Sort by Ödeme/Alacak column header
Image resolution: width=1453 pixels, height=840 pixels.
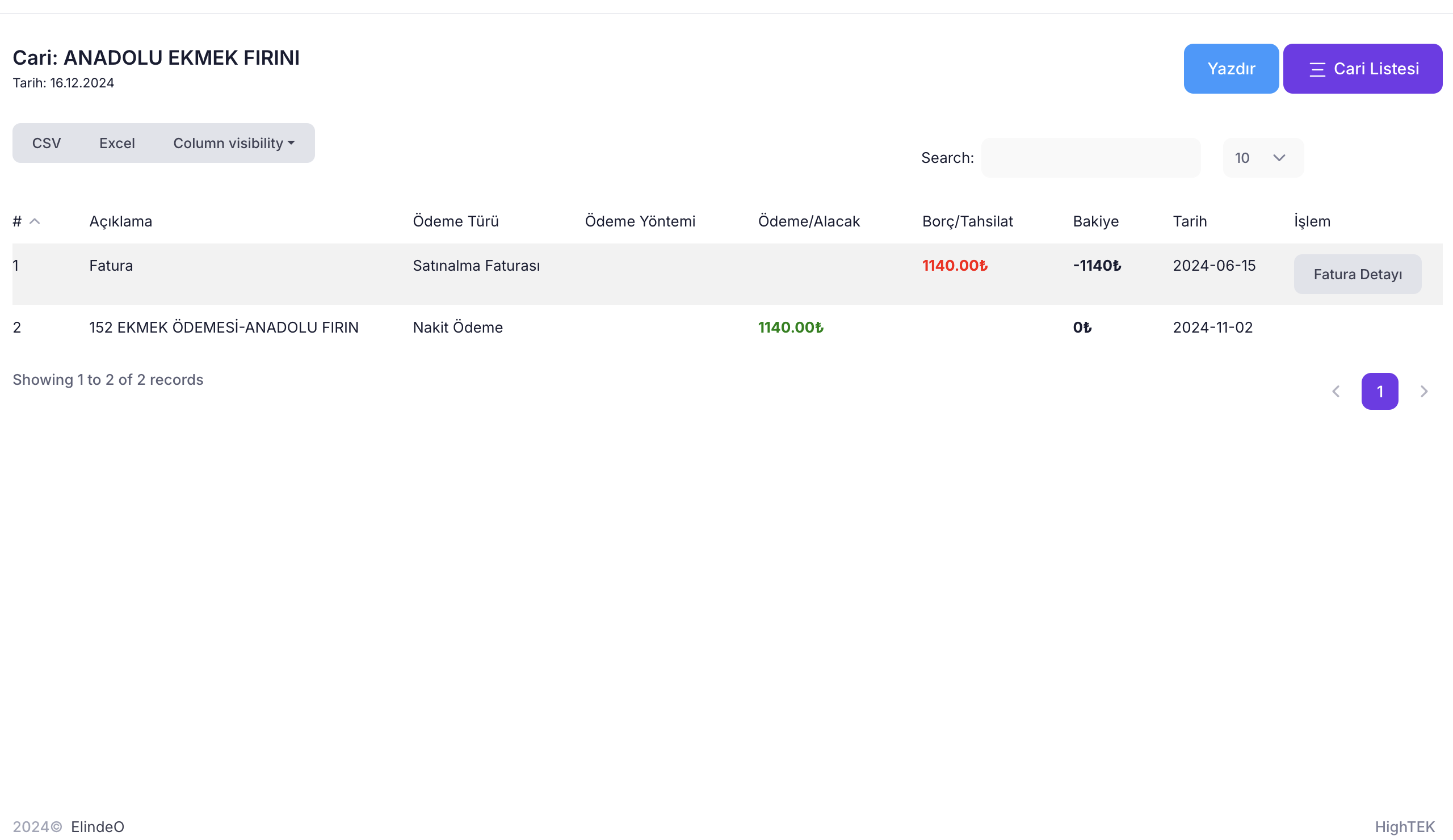click(x=809, y=221)
